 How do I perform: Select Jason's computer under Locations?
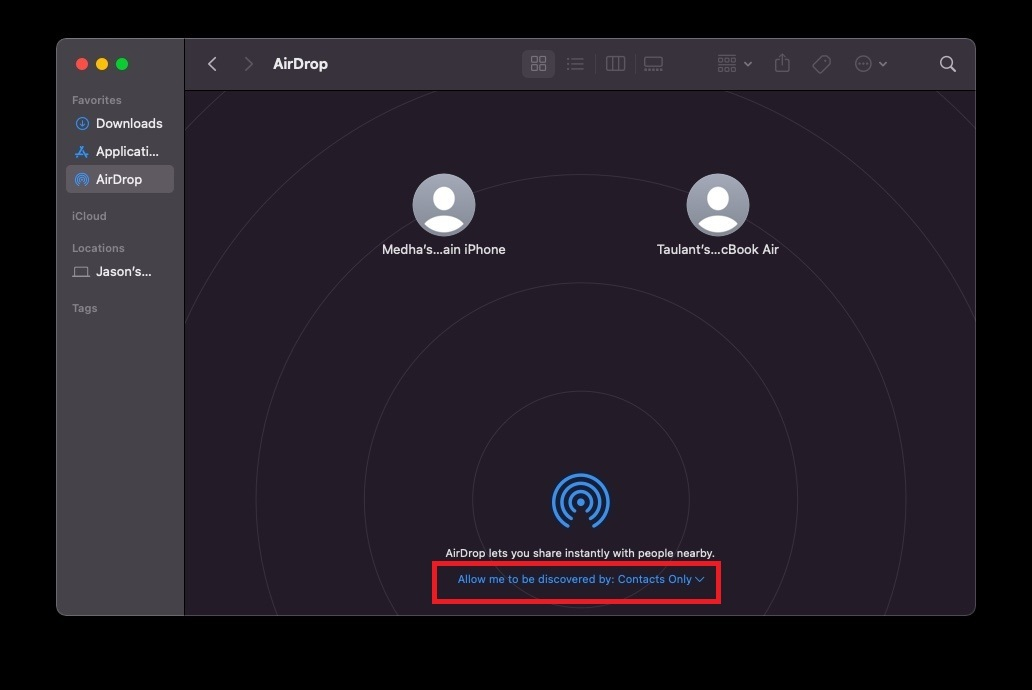coord(120,271)
